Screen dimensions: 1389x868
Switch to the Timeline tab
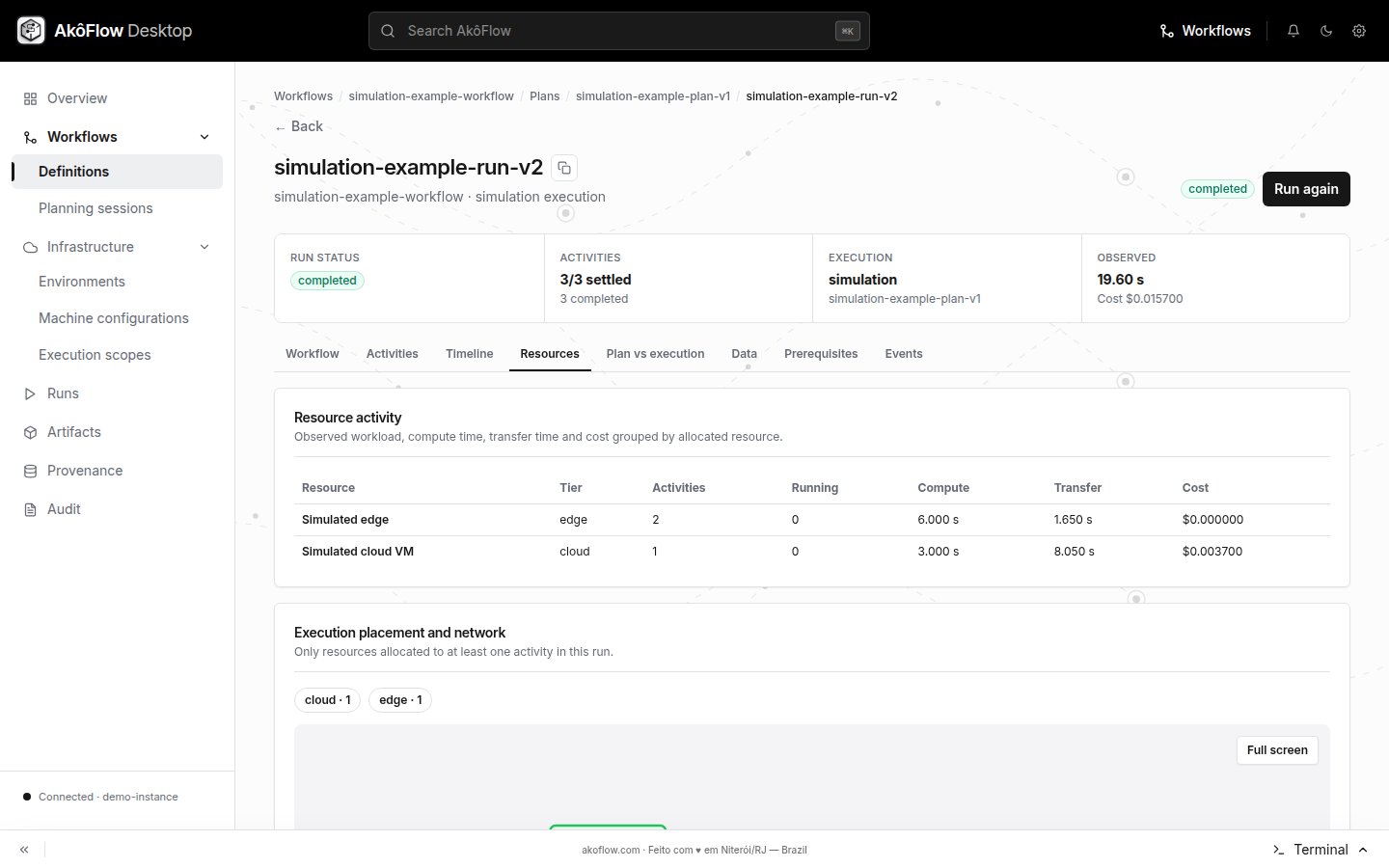[469, 354]
